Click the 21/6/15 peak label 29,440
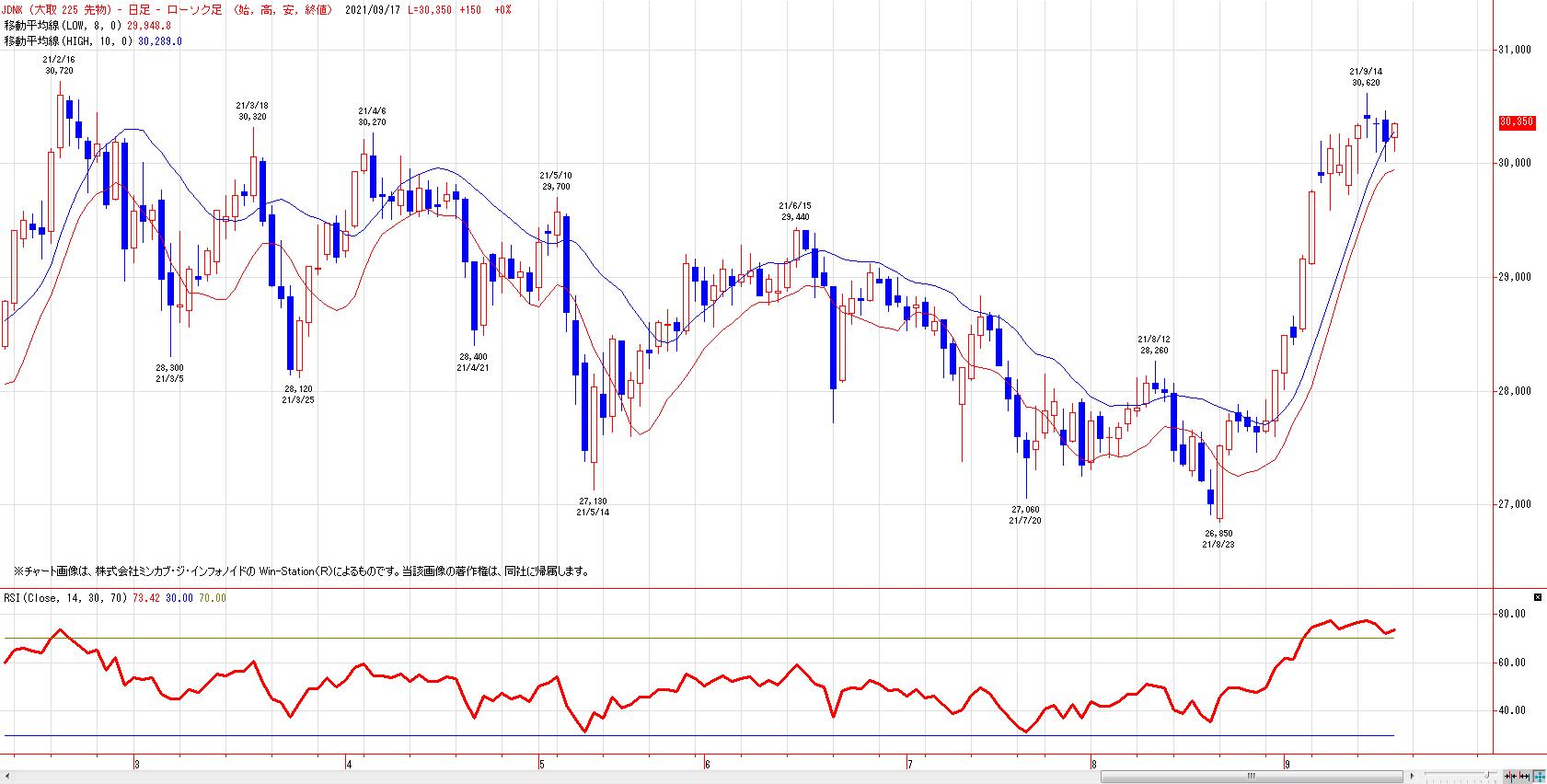1547x784 pixels. click(x=795, y=216)
